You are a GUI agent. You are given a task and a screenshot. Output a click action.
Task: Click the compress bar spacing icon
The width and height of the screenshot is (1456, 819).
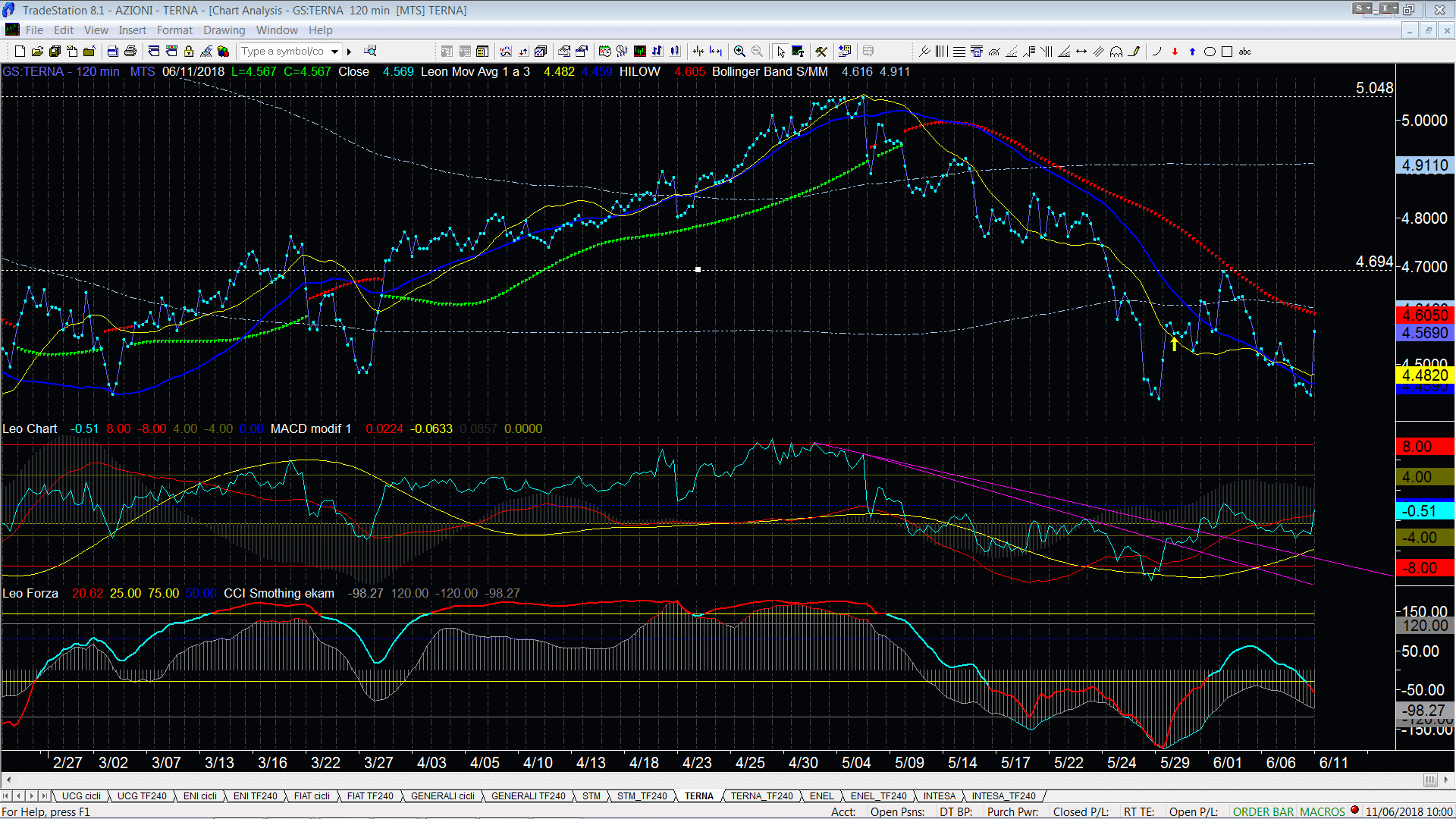pos(698,52)
